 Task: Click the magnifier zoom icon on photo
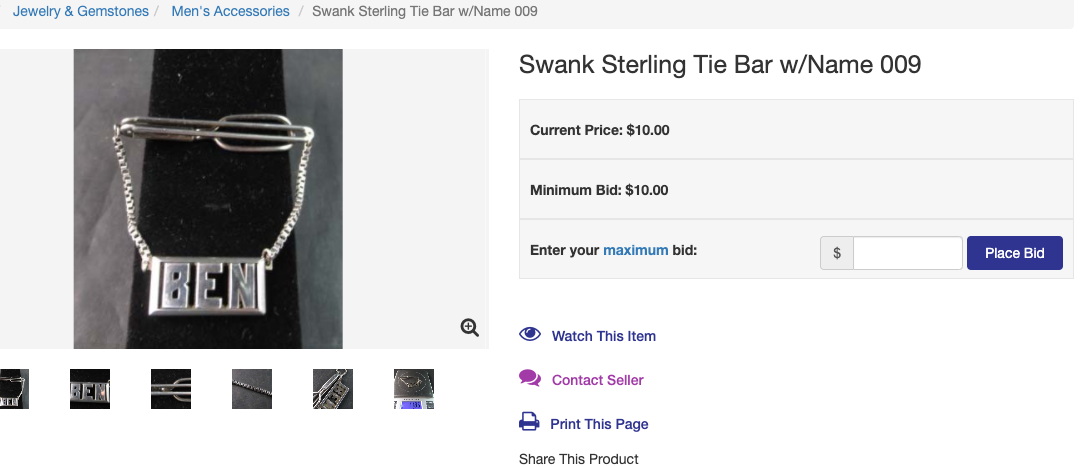click(470, 327)
